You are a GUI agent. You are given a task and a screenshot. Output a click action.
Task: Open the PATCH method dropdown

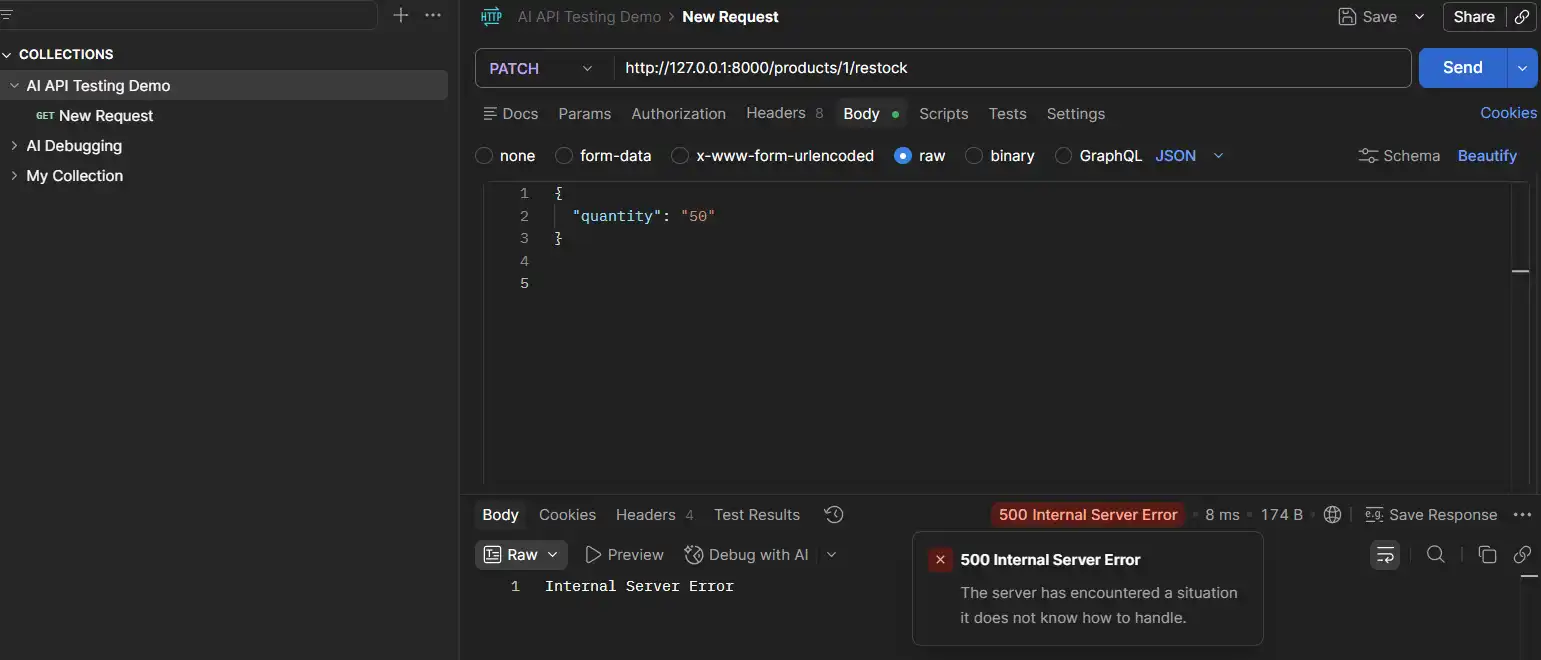(539, 68)
